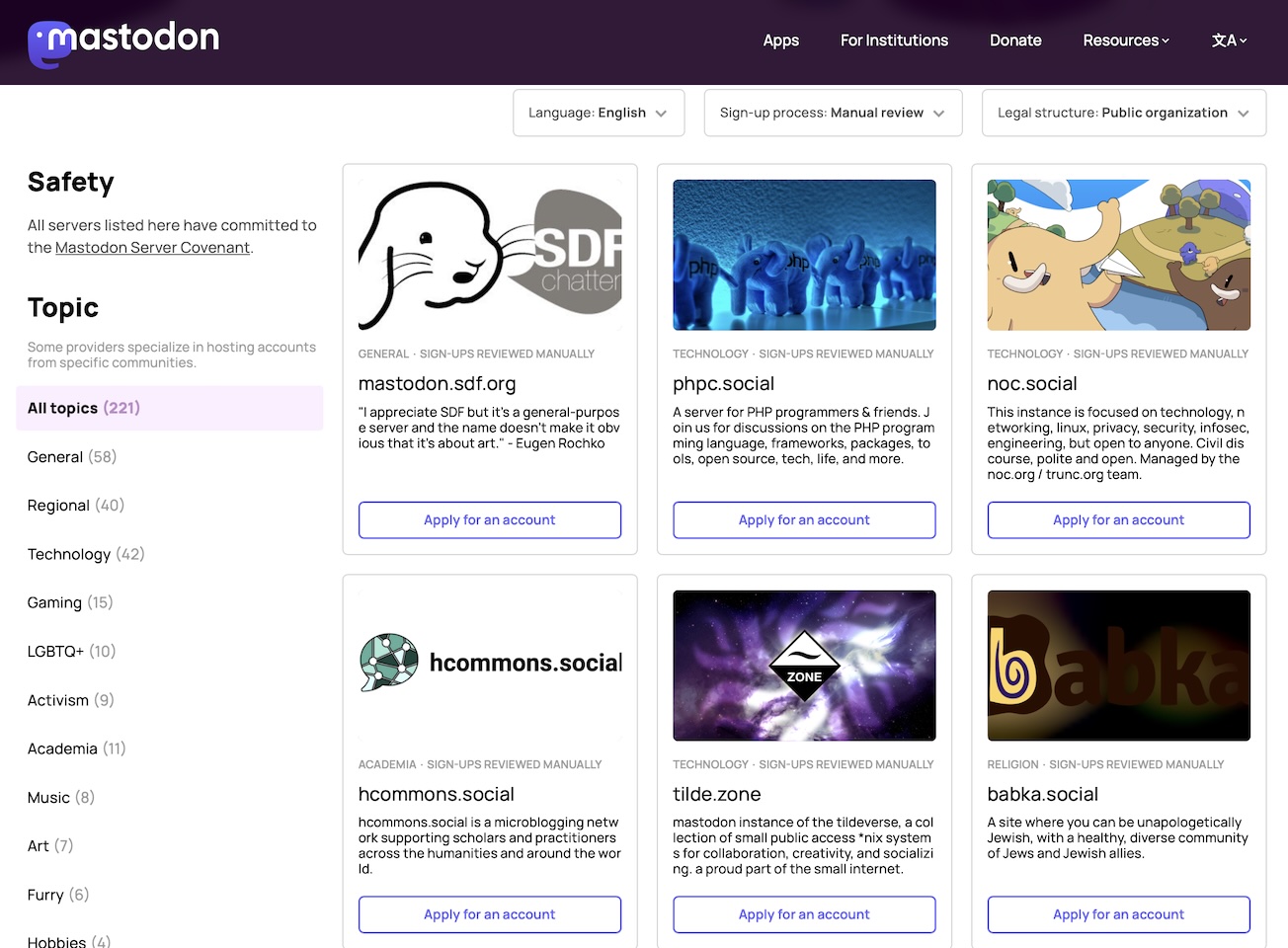Filter servers by the Technology topic
1288x948 pixels.
tap(69, 554)
